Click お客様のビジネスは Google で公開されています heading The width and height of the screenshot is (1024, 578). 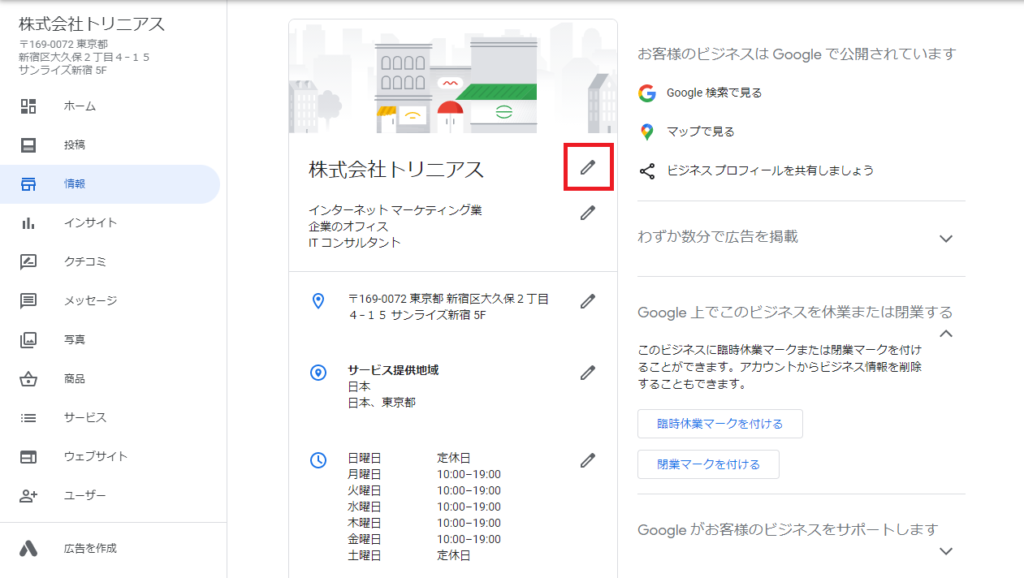pyautogui.click(x=797, y=54)
